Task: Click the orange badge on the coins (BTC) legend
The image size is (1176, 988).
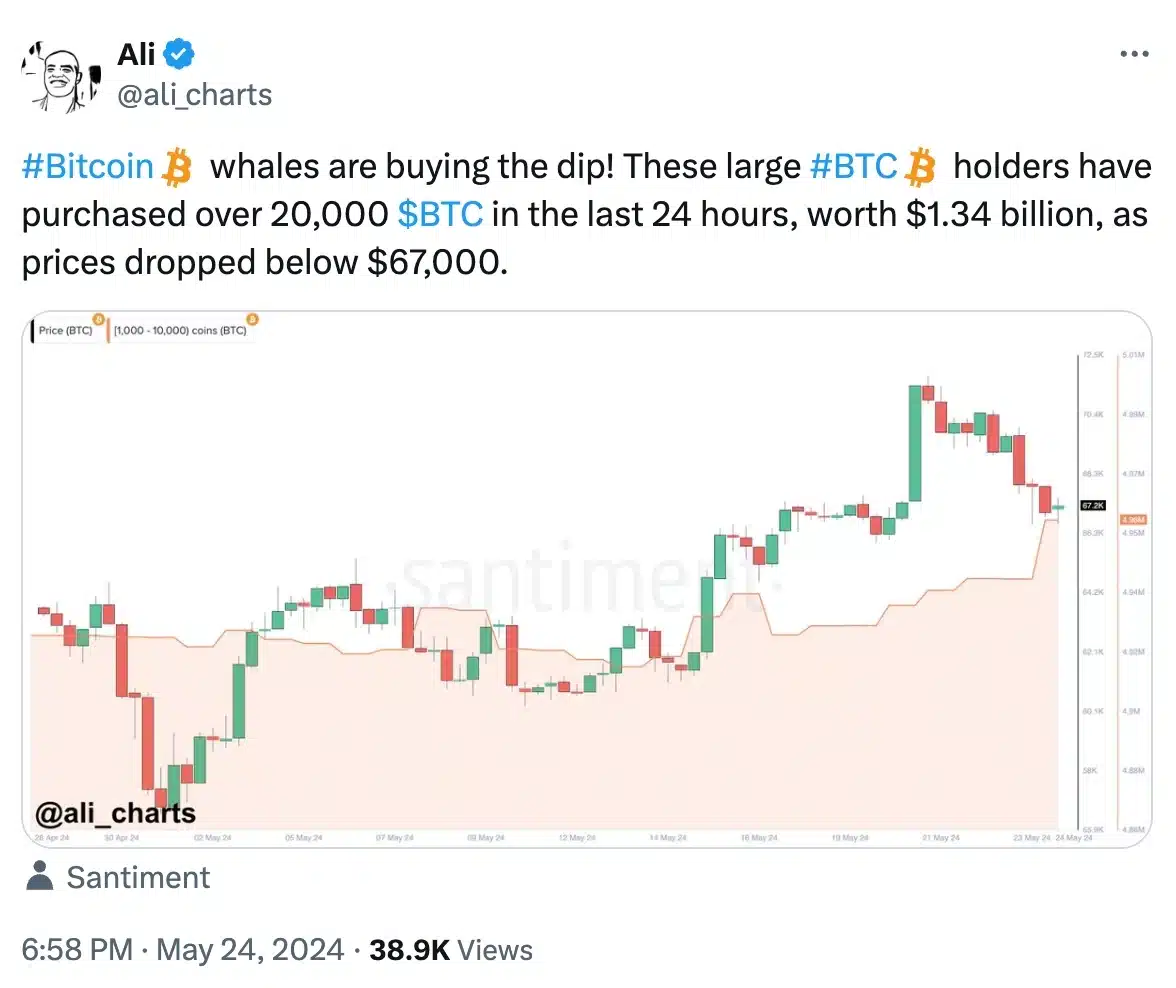Action: pos(253,320)
